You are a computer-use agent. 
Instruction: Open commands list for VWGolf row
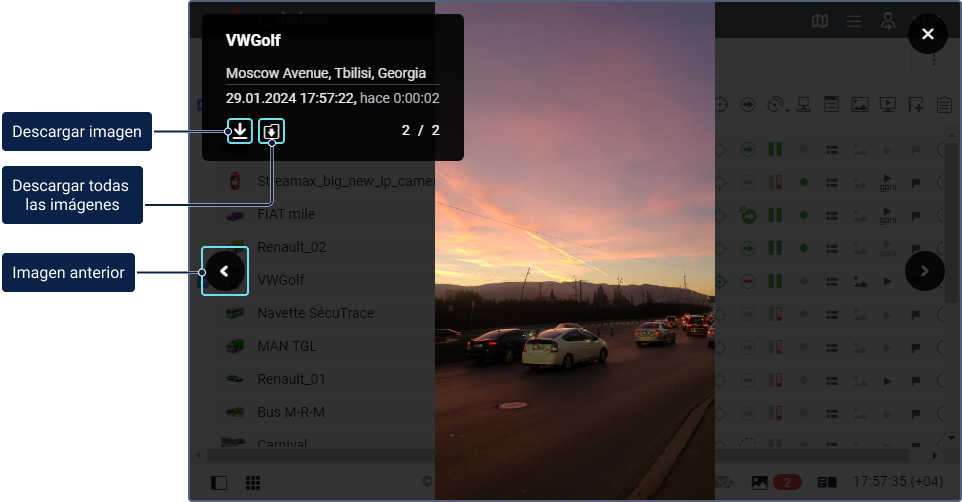coord(832,282)
